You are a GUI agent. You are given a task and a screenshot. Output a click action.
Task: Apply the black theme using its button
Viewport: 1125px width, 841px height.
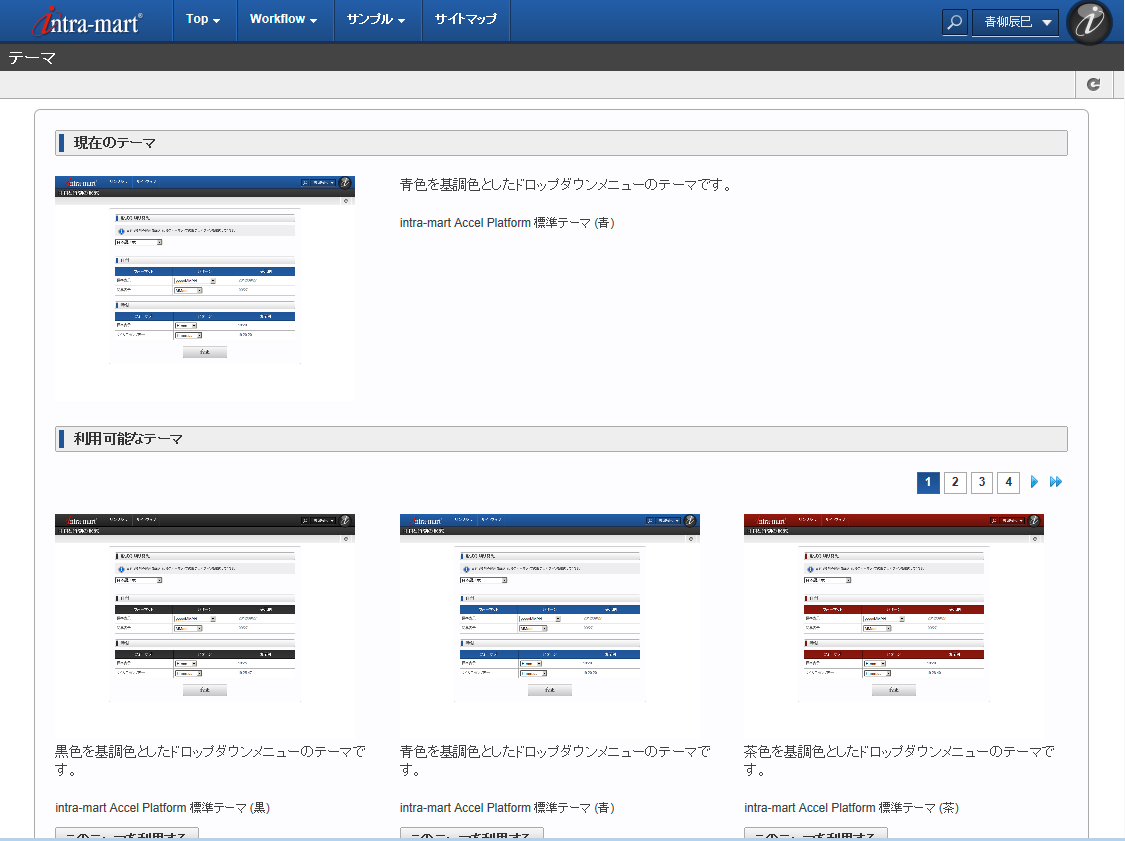pyautogui.click(x=127, y=834)
